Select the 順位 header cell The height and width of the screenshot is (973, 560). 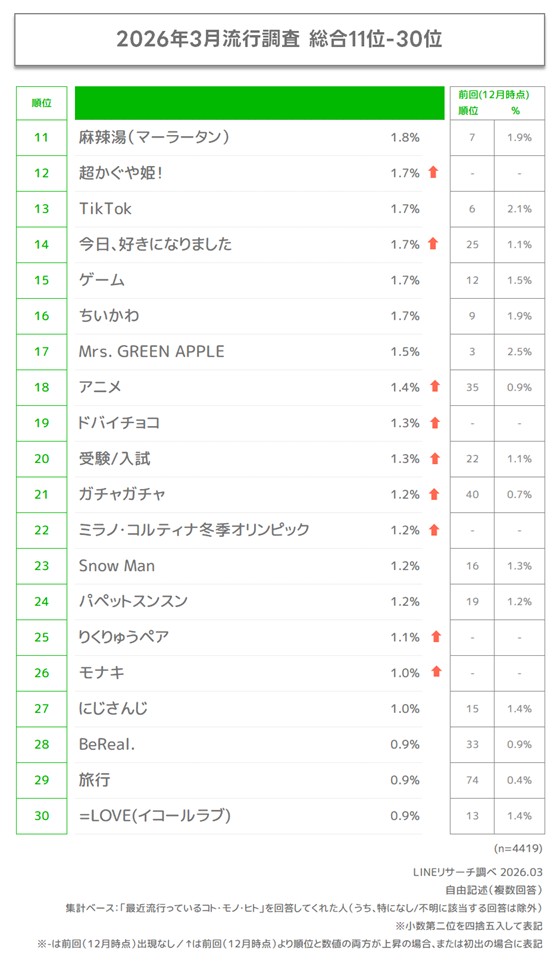coord(42,103)
